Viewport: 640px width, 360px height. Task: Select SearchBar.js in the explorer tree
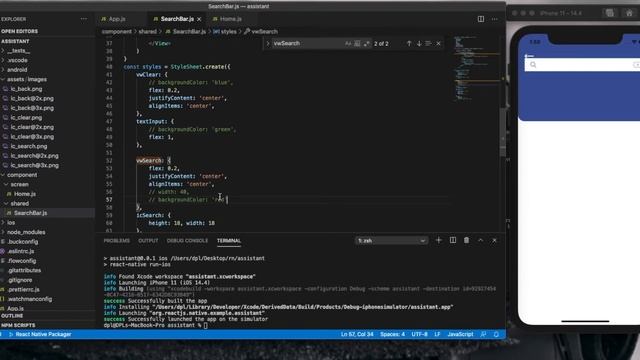click(30, 213)
